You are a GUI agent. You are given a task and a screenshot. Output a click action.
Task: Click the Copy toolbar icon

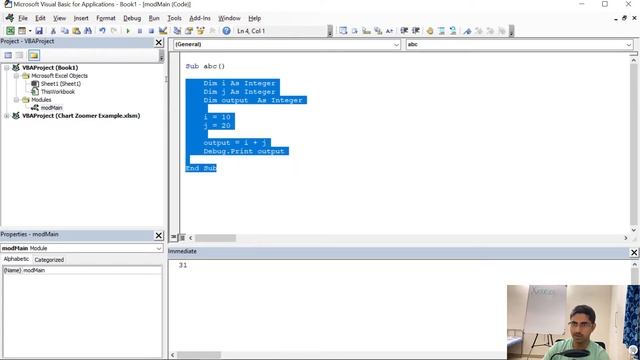point(64,31)
